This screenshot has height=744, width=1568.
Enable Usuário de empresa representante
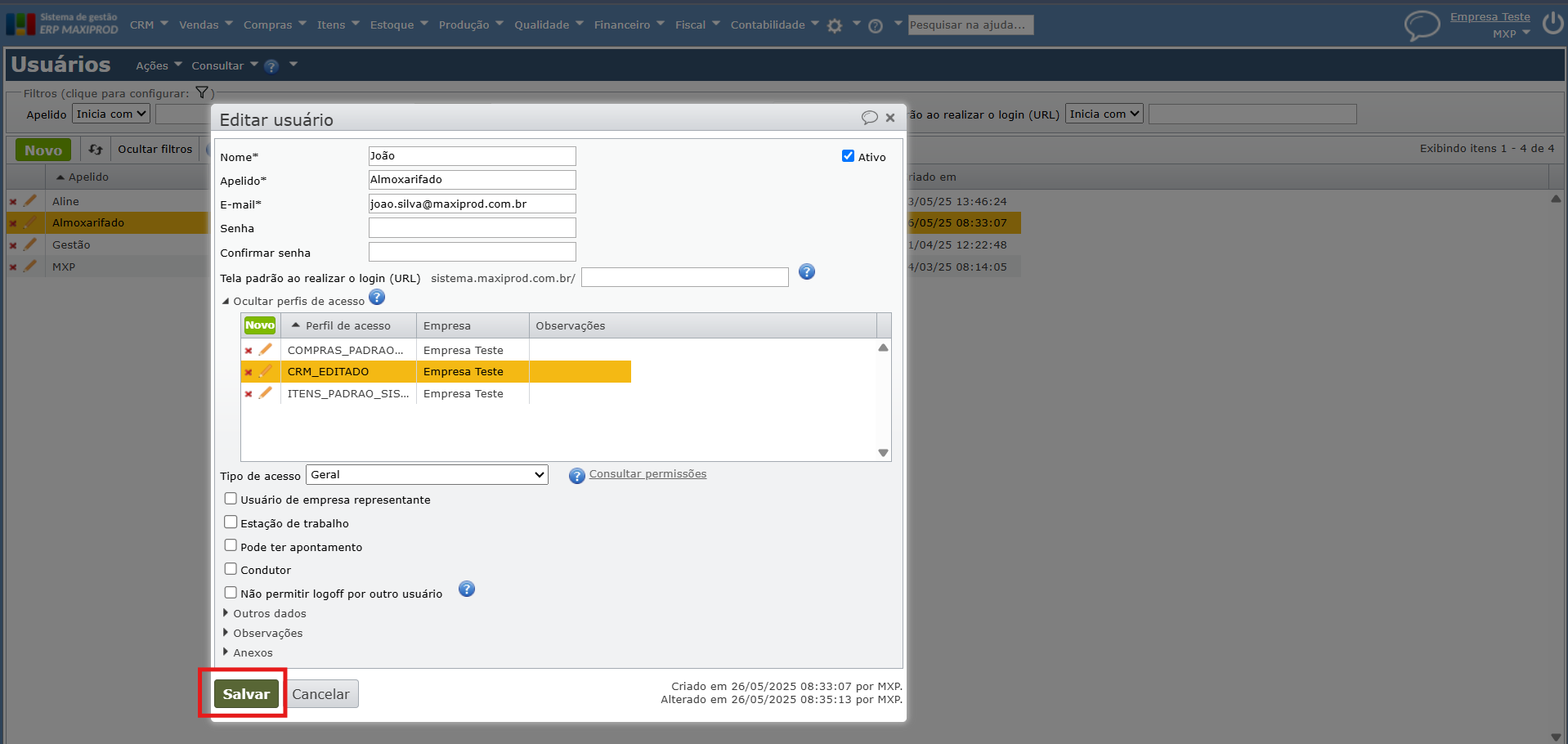231,499
